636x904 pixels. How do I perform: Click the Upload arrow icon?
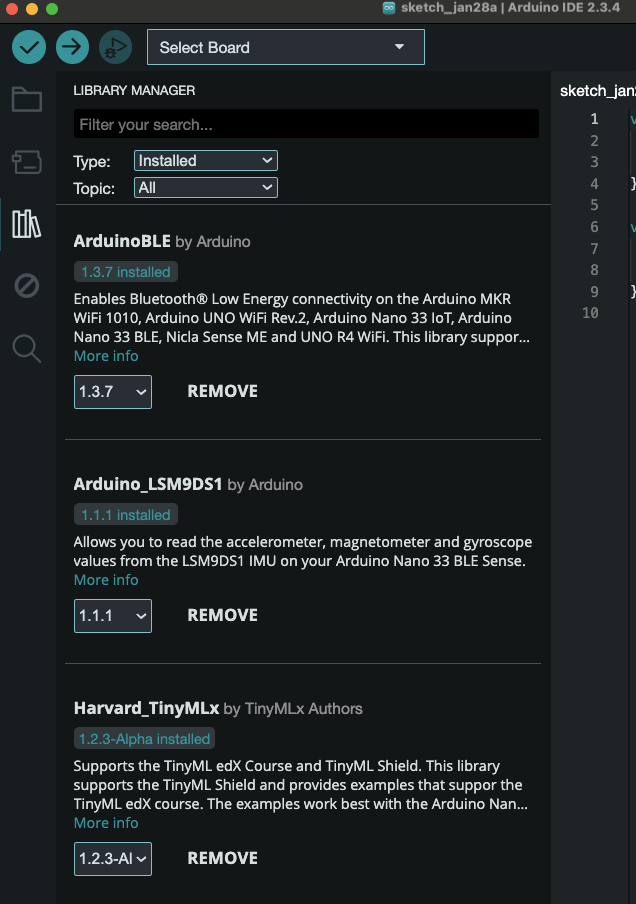(72, 47)
